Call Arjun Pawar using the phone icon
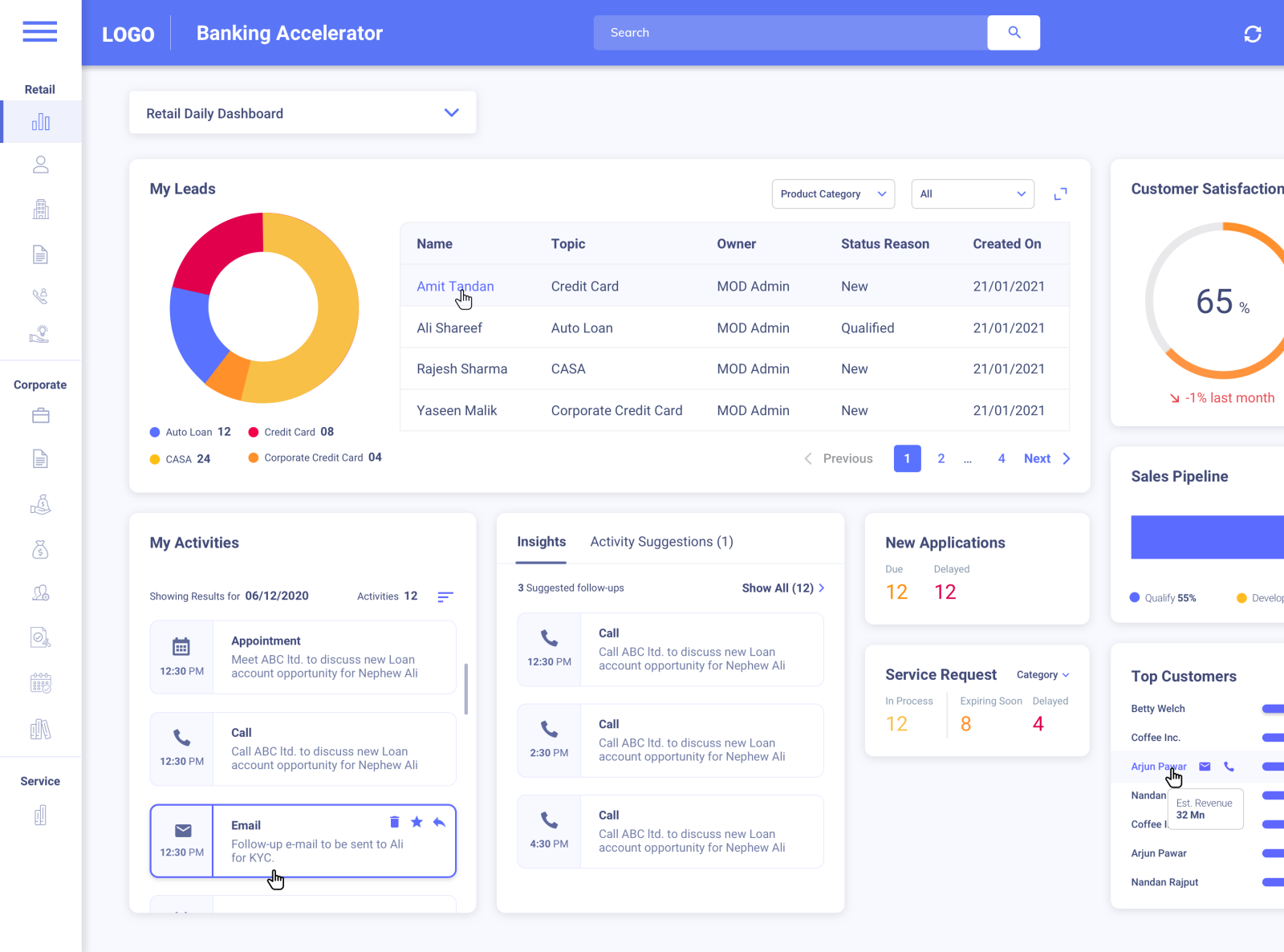Image resolution: width=1284 pixels, height=952 pixels. click(x=1229, y=767)
